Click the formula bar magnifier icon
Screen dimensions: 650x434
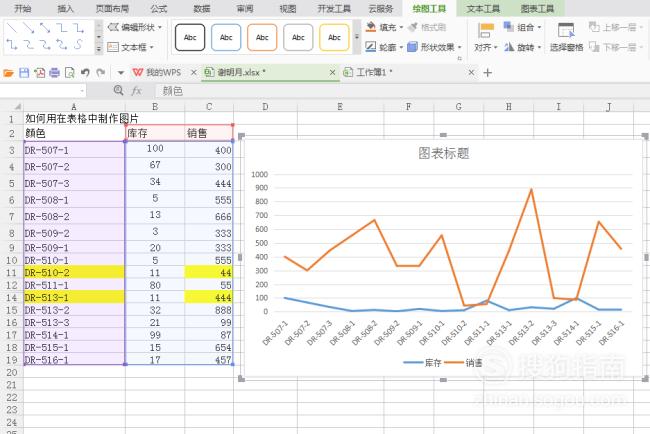(118, 90)
